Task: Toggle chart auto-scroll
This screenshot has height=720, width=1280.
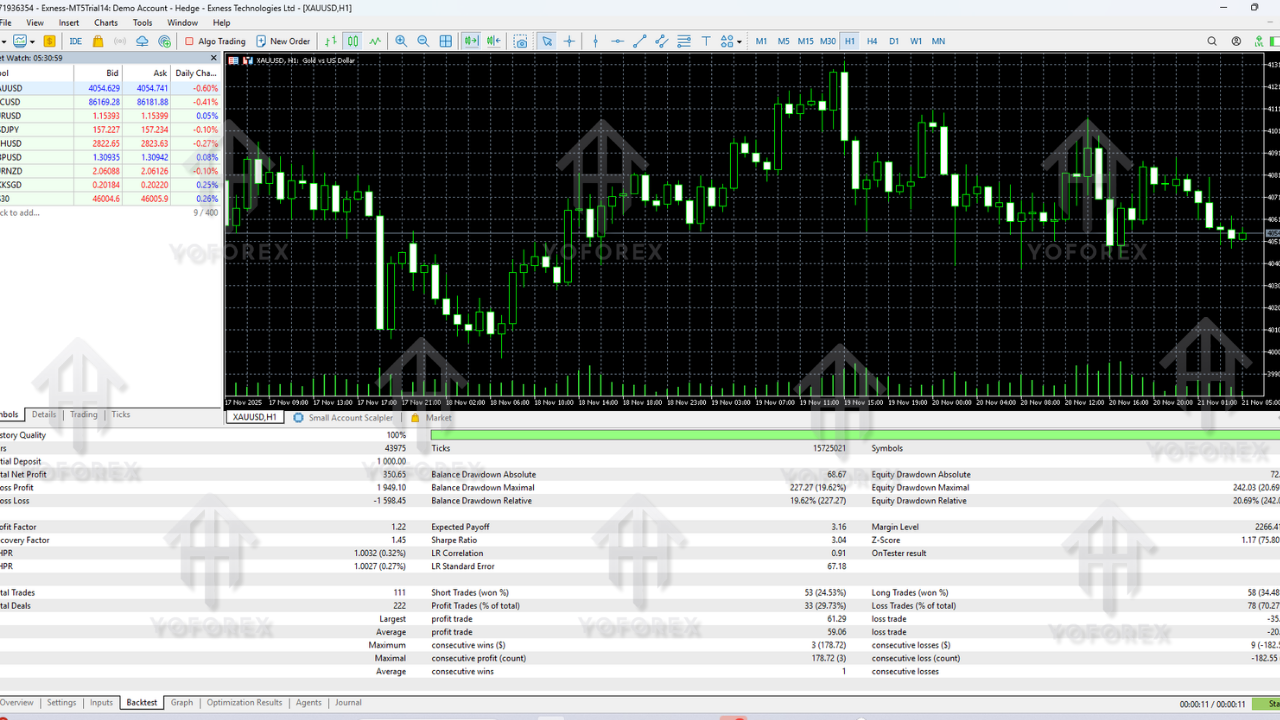Action: [x=471, y=41]
